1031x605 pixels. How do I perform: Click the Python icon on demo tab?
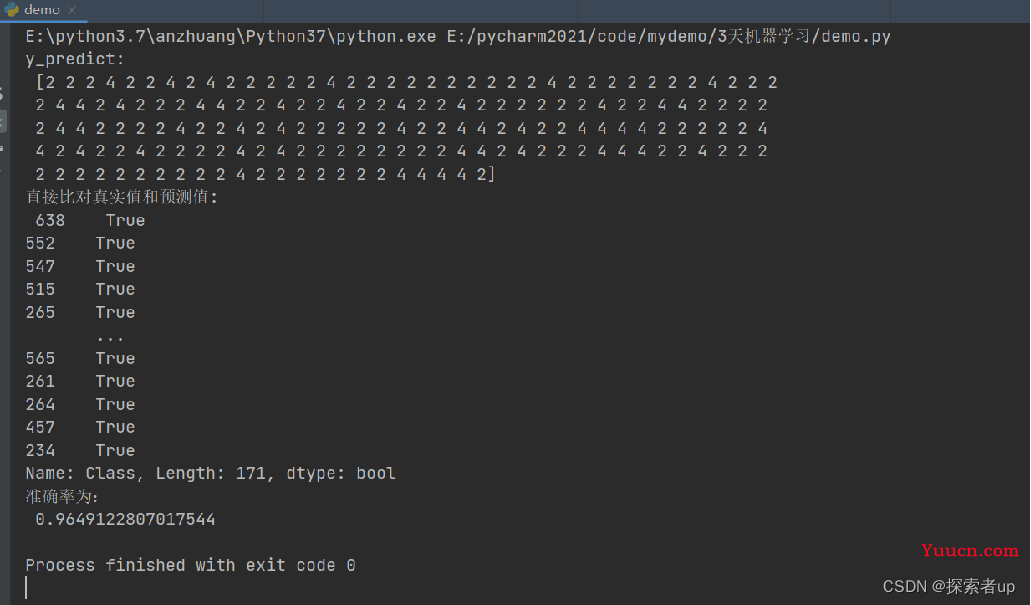(x=12, y=10)
